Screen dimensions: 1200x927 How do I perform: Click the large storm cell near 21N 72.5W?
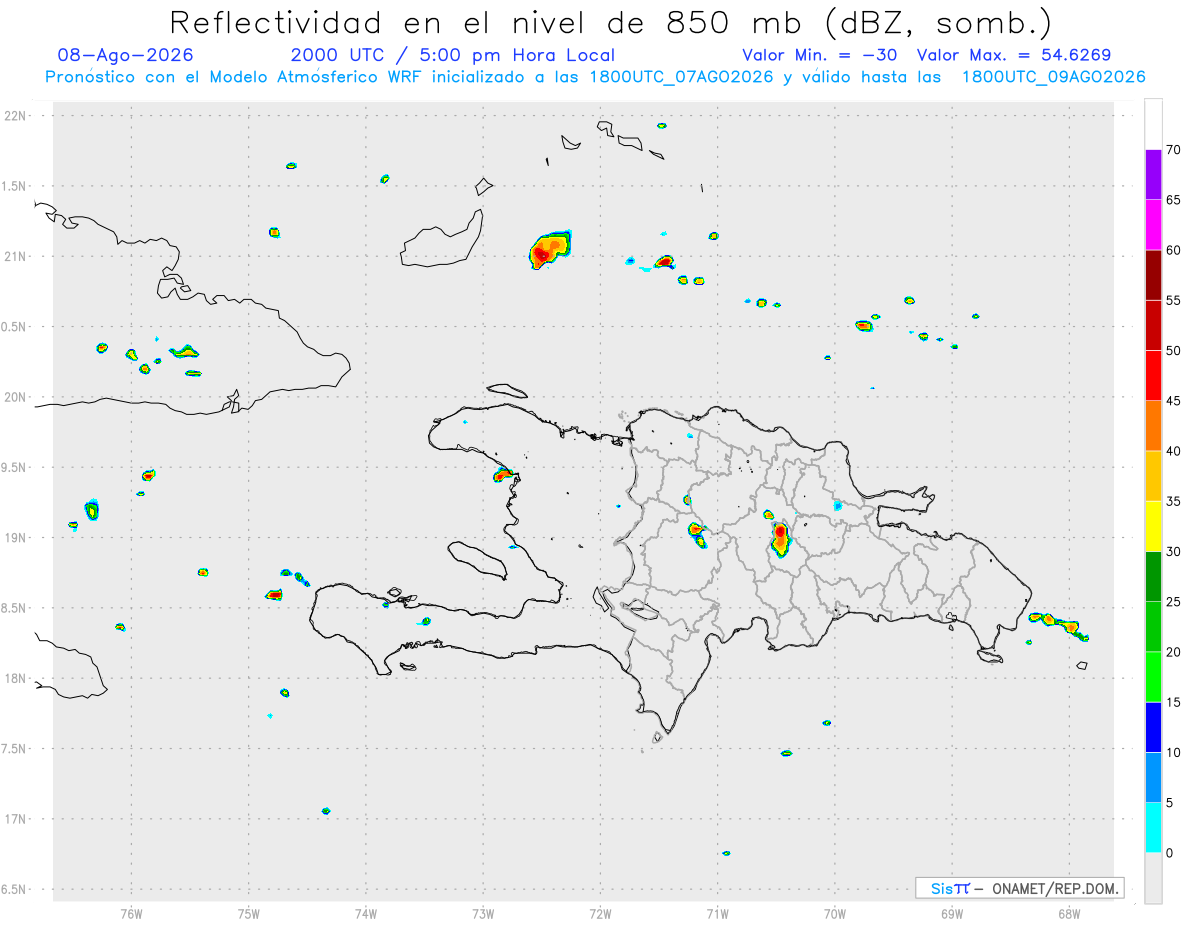[549, 249]
